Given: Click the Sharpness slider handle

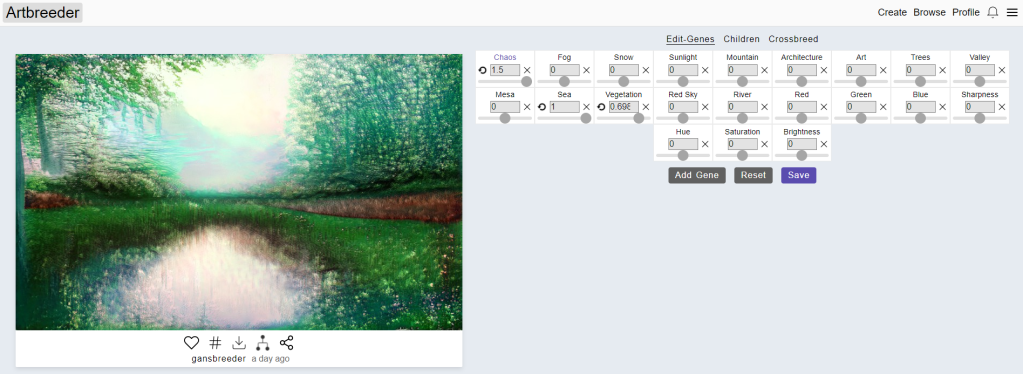Looking at the screenshot, I should pyautogui.click(x=980, y=118).
